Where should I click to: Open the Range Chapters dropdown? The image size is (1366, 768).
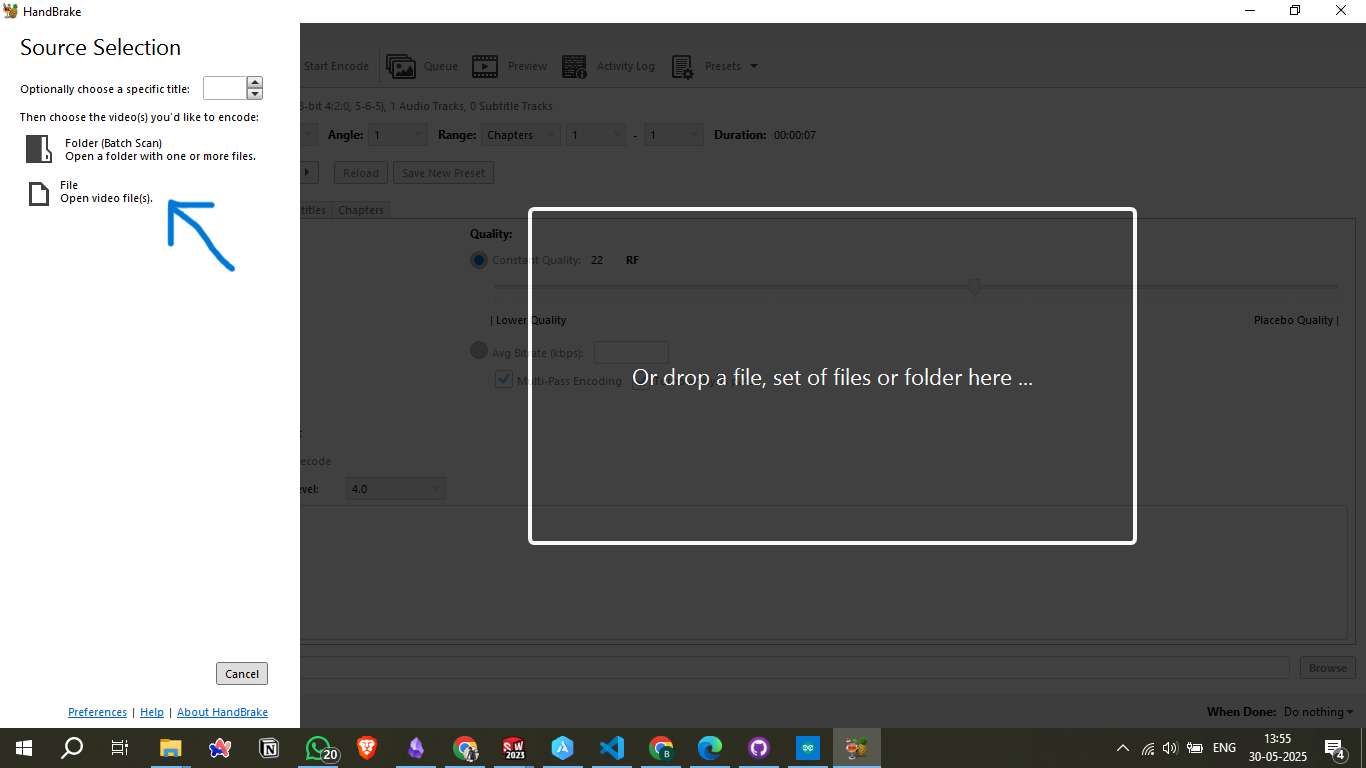coord(520,135)
